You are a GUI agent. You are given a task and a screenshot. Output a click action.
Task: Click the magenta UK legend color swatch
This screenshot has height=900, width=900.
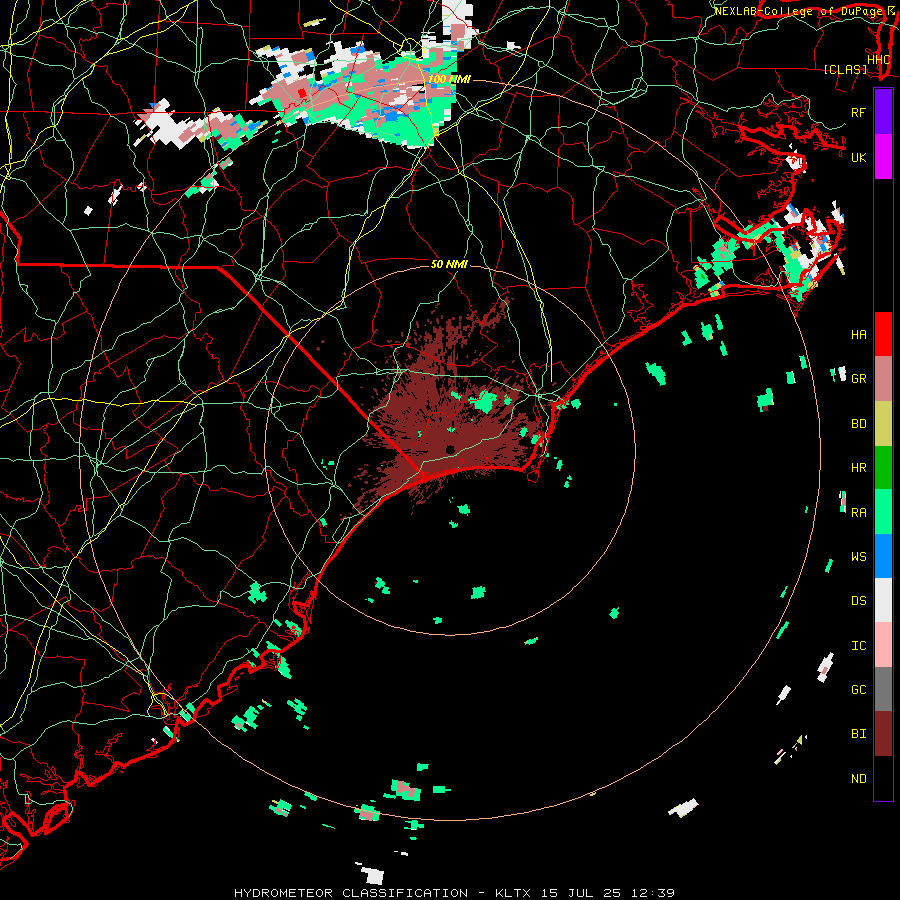tap(883, 157)
